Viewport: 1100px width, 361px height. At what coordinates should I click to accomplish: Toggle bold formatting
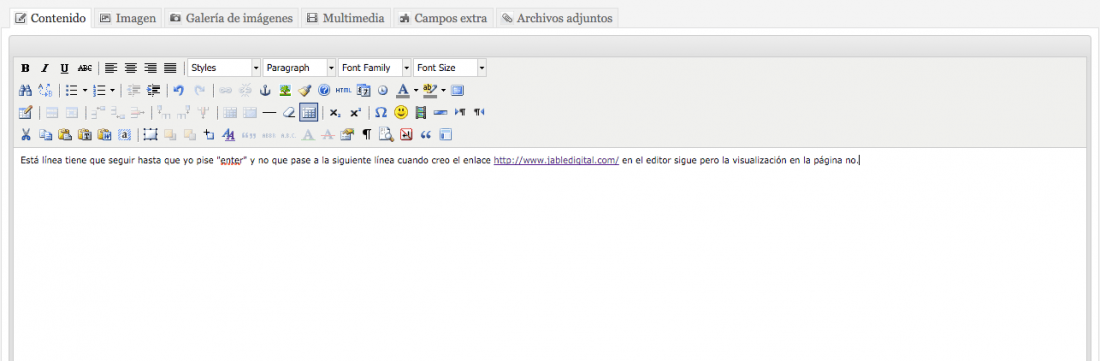pyautogui.click(x=25, y=68)
